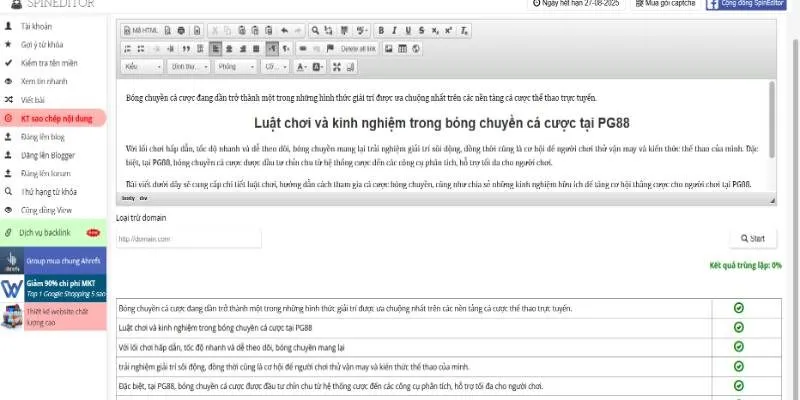Insert a bulleted list

pyautogui.click(x=141, y=49)
